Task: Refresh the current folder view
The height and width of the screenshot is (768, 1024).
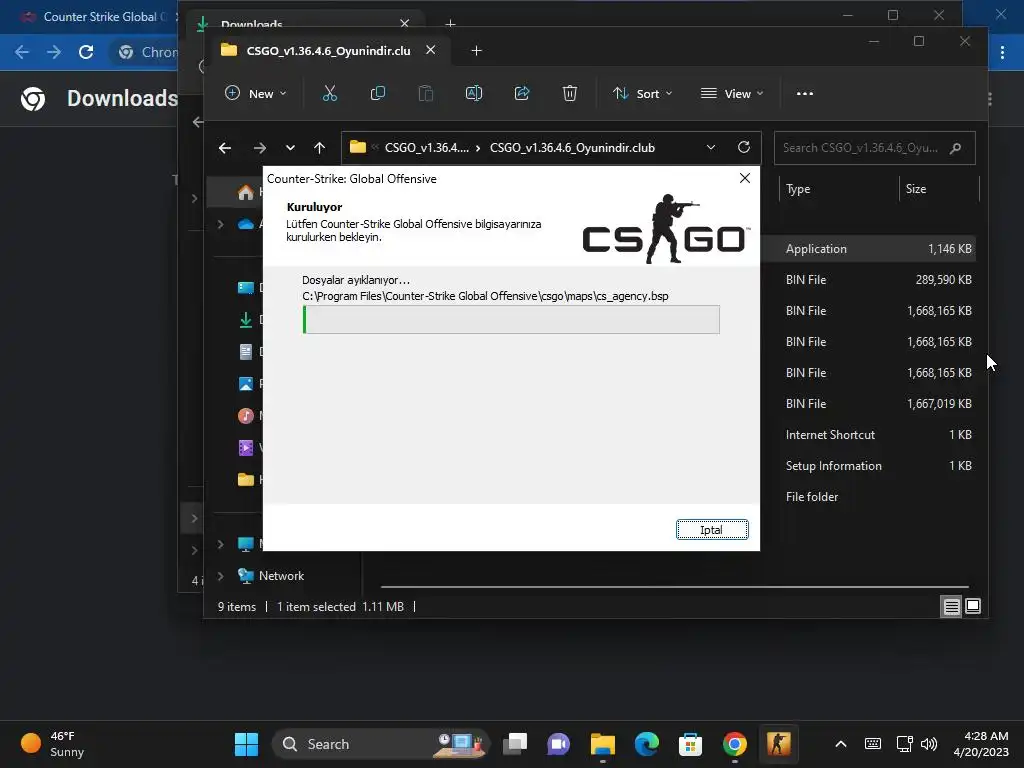Action: [x=744, y=147]
